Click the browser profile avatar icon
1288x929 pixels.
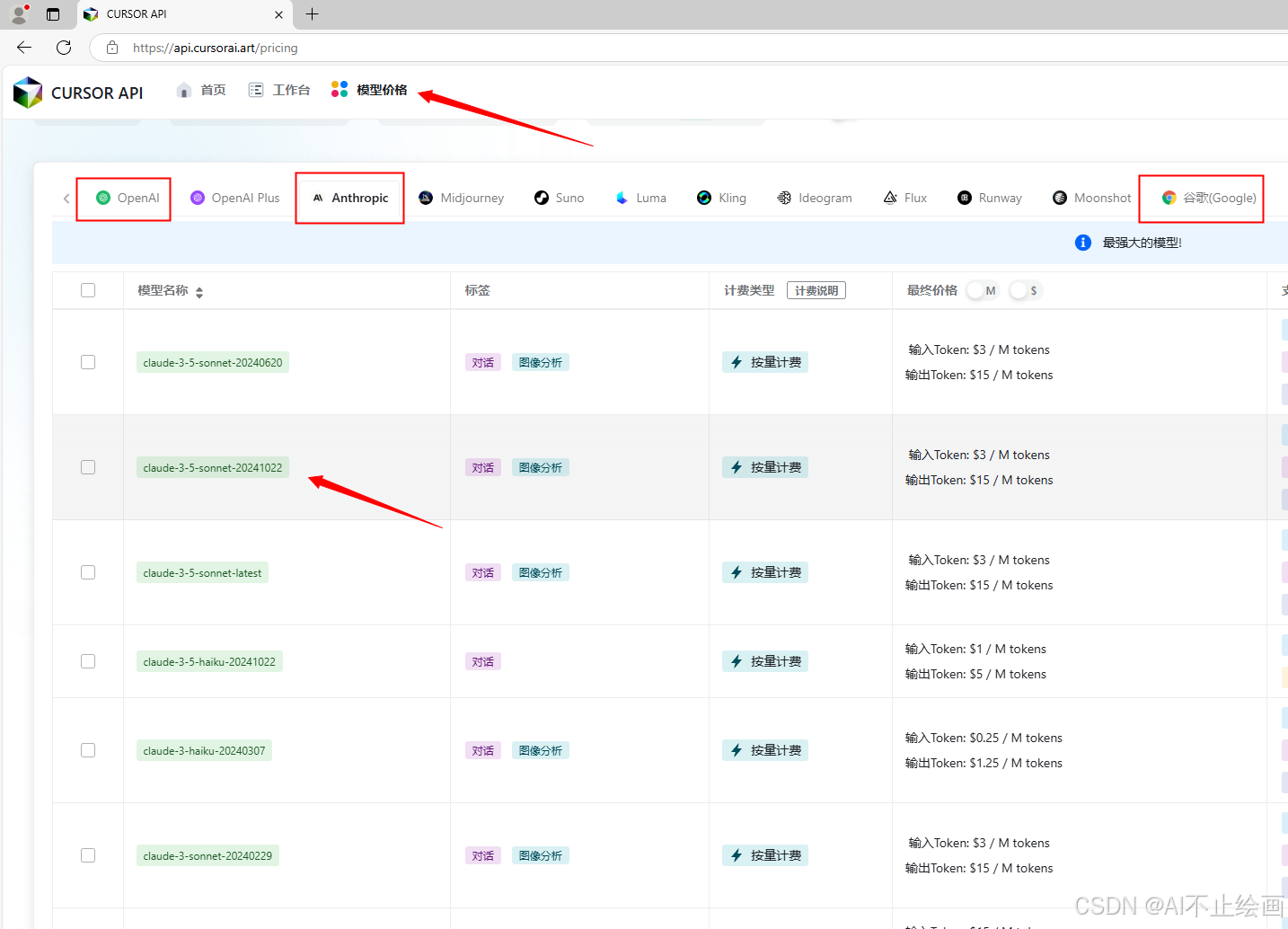coord(19,14)
